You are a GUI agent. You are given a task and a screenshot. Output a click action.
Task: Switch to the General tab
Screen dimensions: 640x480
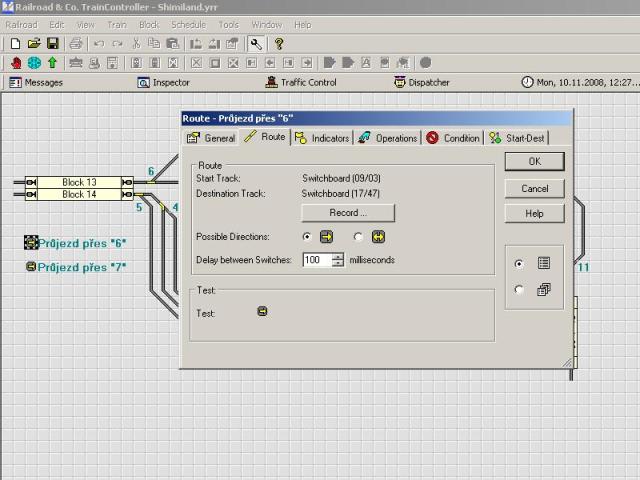click(x=211, y=138)
